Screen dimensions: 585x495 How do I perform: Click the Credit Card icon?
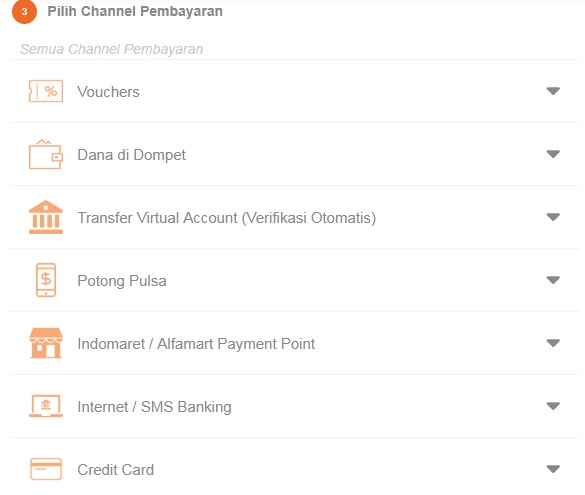[x=46, y=469]
